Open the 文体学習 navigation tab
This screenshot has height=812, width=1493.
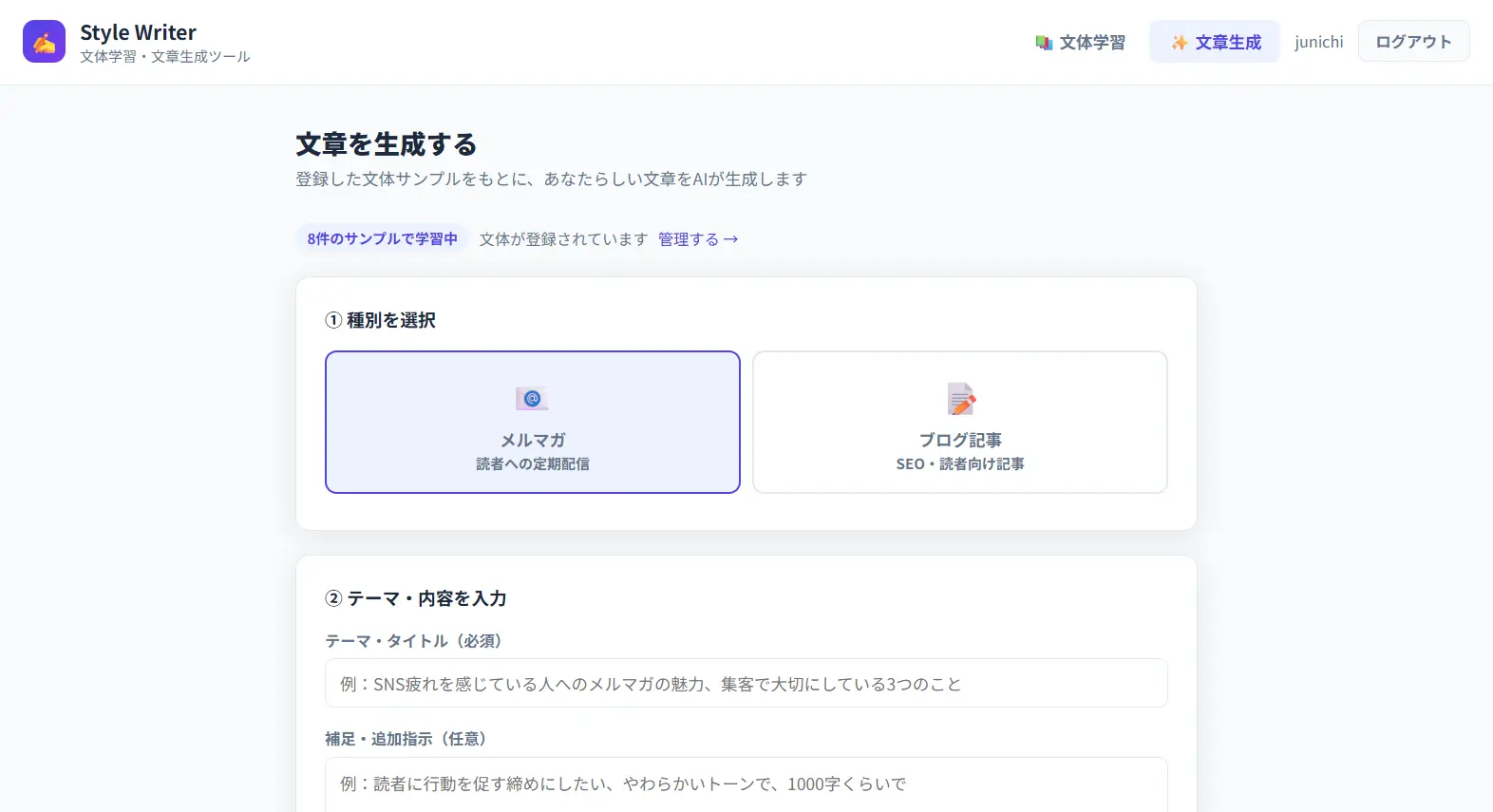[x=1081, y=42]
